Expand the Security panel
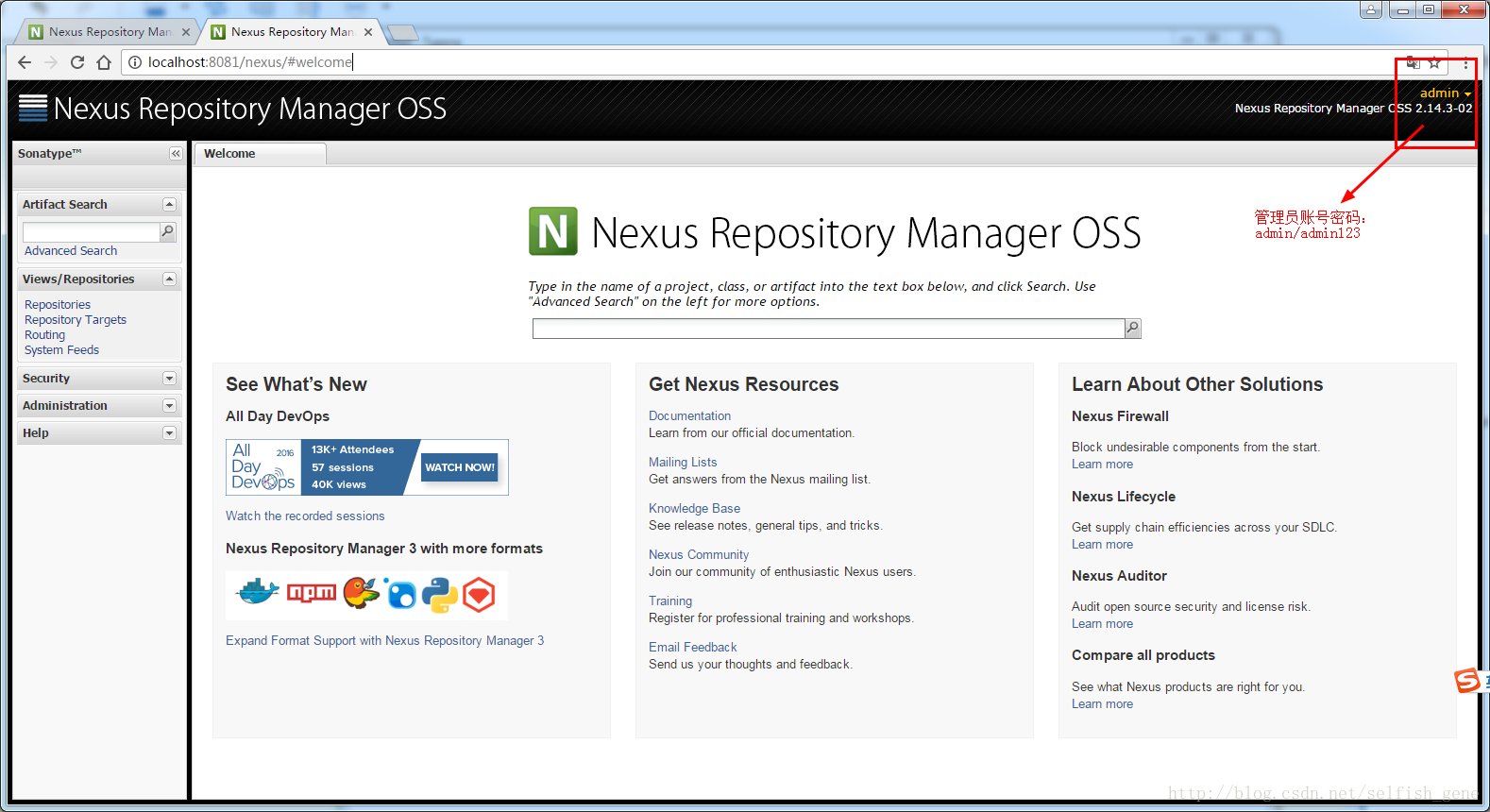The height and width of the screenshot is (812, 1490). pyautogui.click(x=169, y=378)
